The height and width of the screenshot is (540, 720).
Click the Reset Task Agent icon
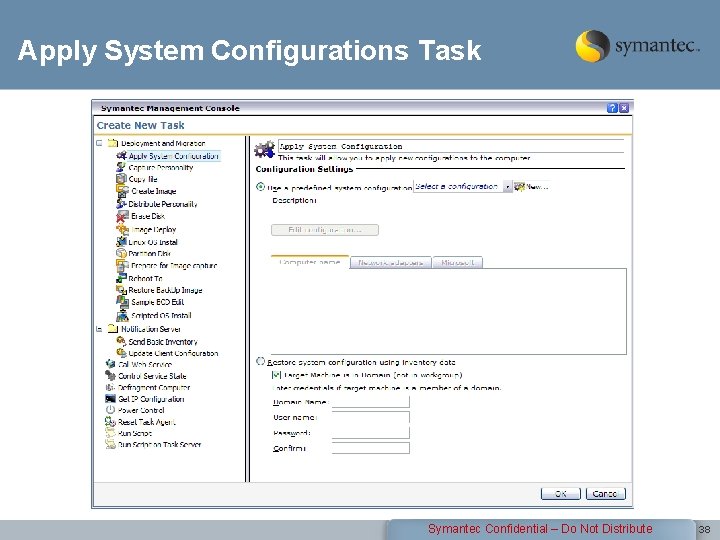coord(111,421)
